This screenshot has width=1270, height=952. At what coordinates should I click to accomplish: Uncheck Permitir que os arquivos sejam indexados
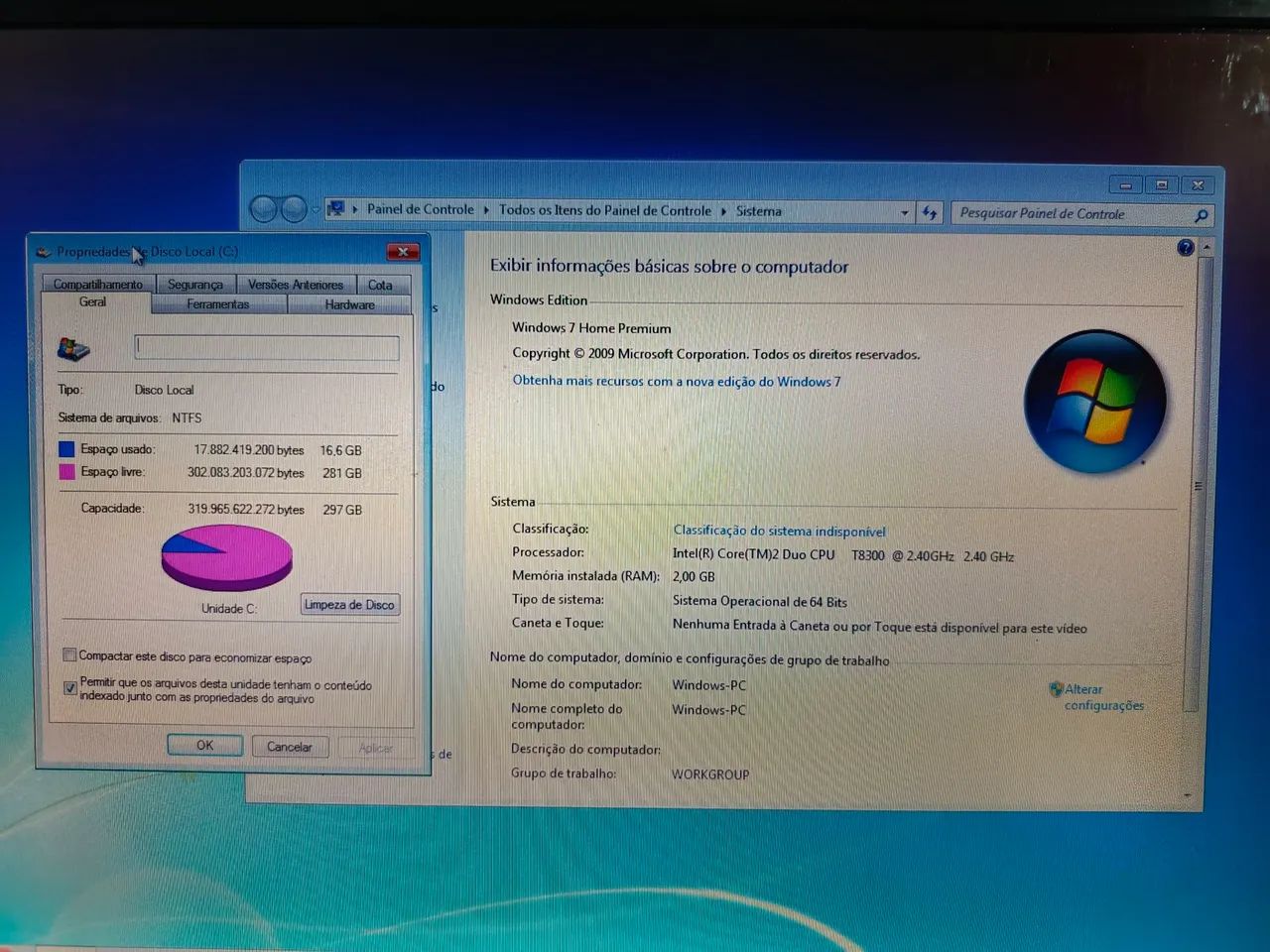coord(69,687)
